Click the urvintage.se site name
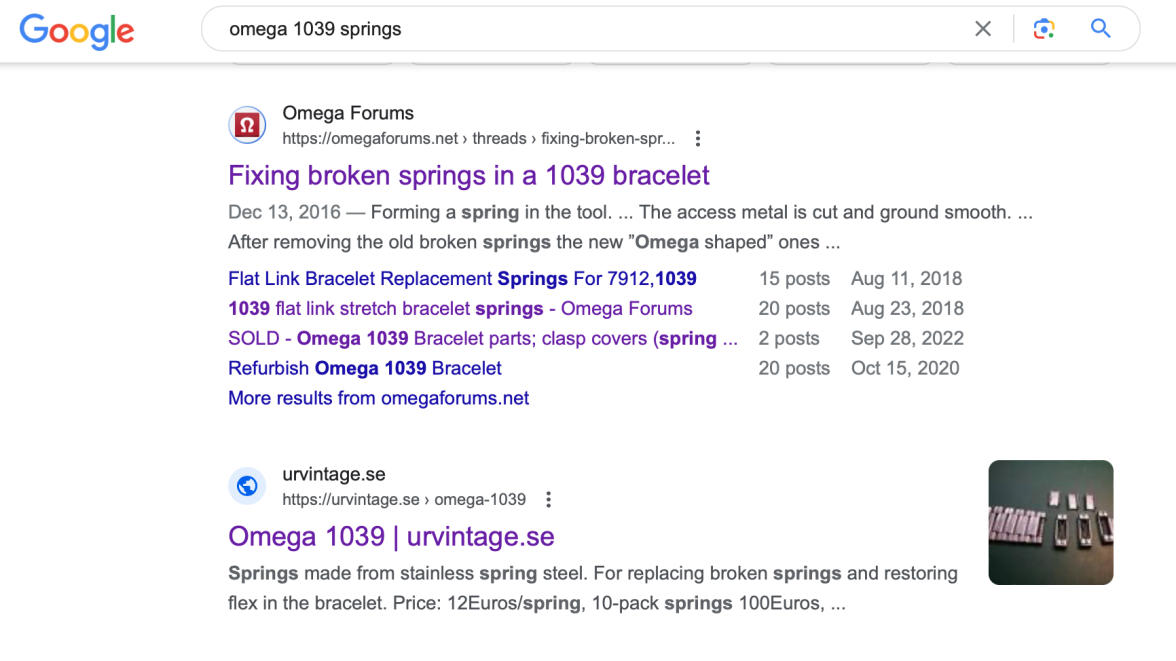 [333, 475]
